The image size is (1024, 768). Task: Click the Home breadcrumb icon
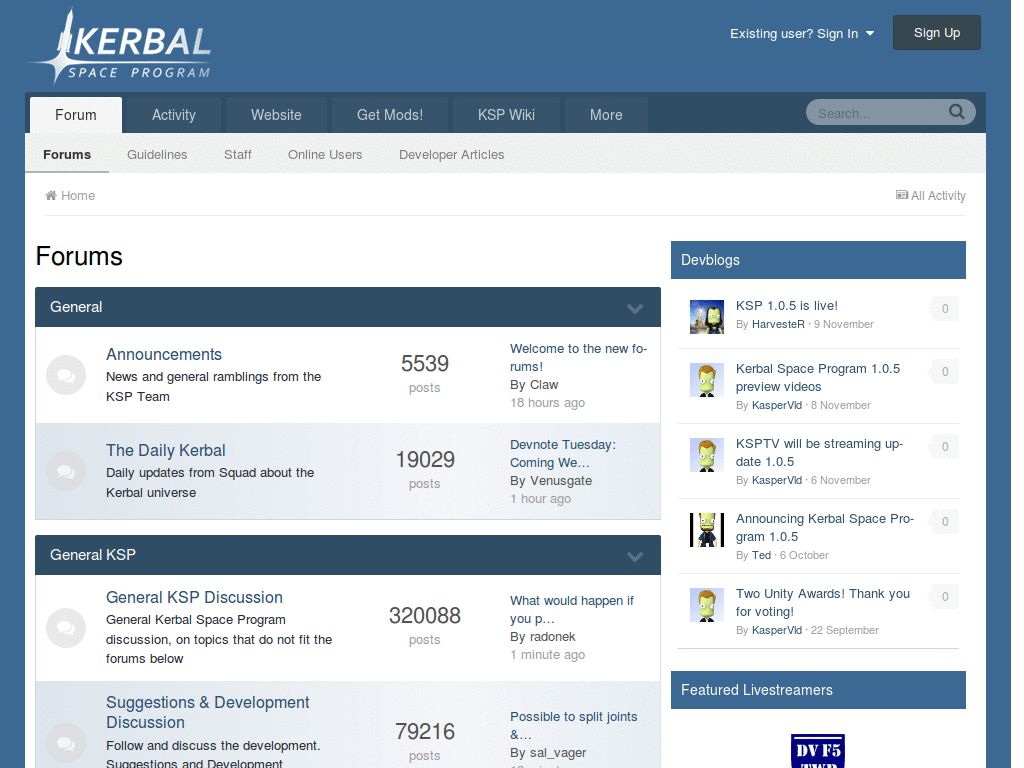point(51,196)
